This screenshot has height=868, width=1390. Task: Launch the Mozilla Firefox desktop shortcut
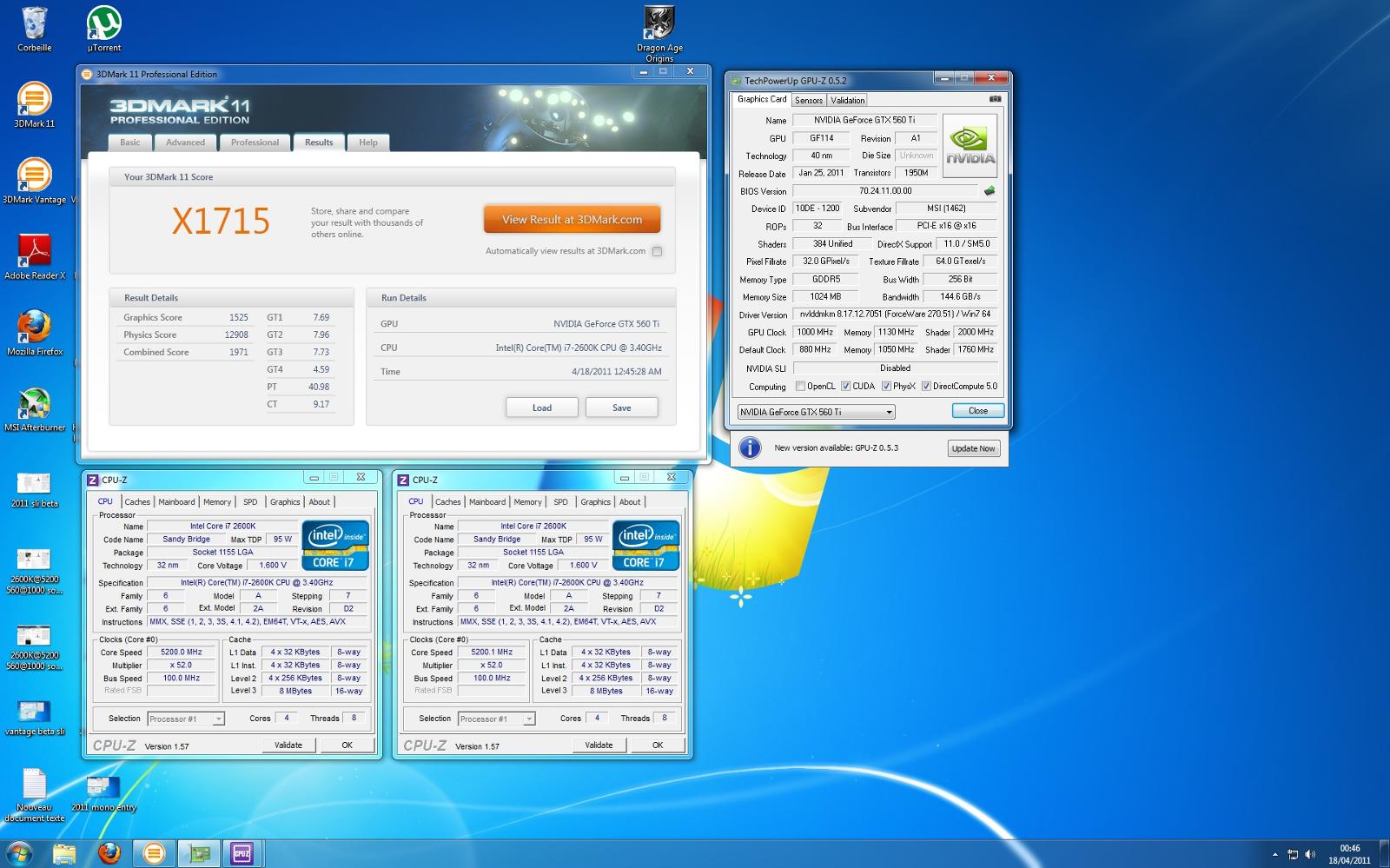coord(34,333)
